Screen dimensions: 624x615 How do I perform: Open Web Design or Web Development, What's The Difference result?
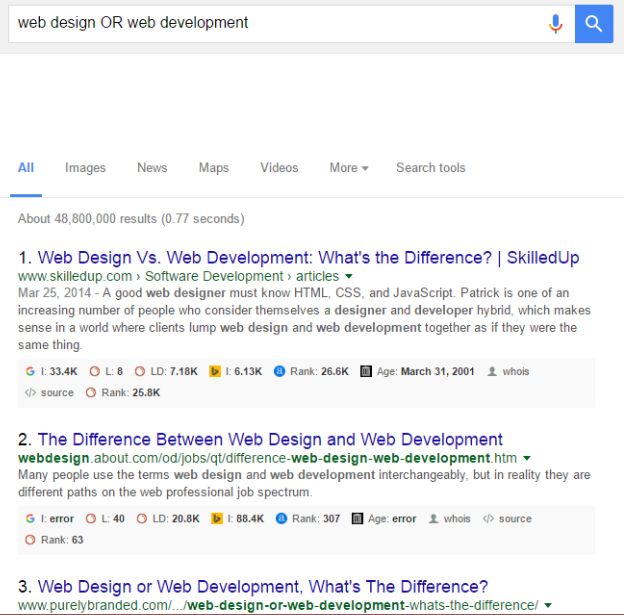[x=263, y=587]
